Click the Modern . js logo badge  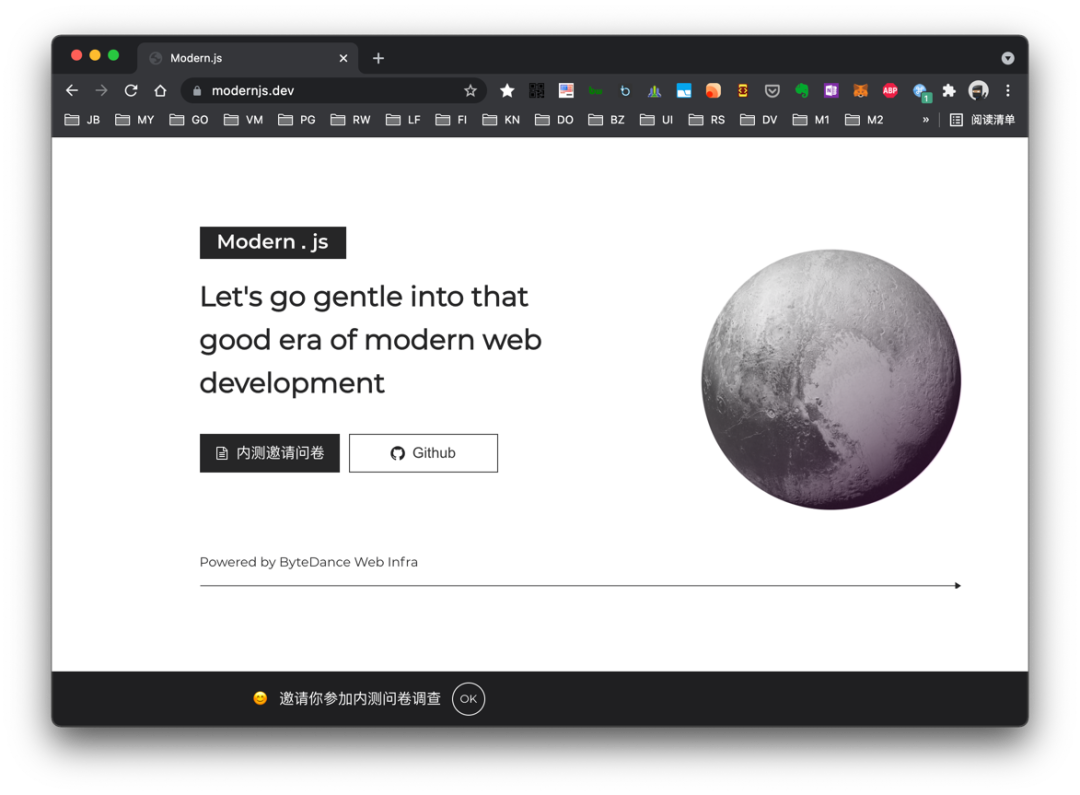(273, 242)
